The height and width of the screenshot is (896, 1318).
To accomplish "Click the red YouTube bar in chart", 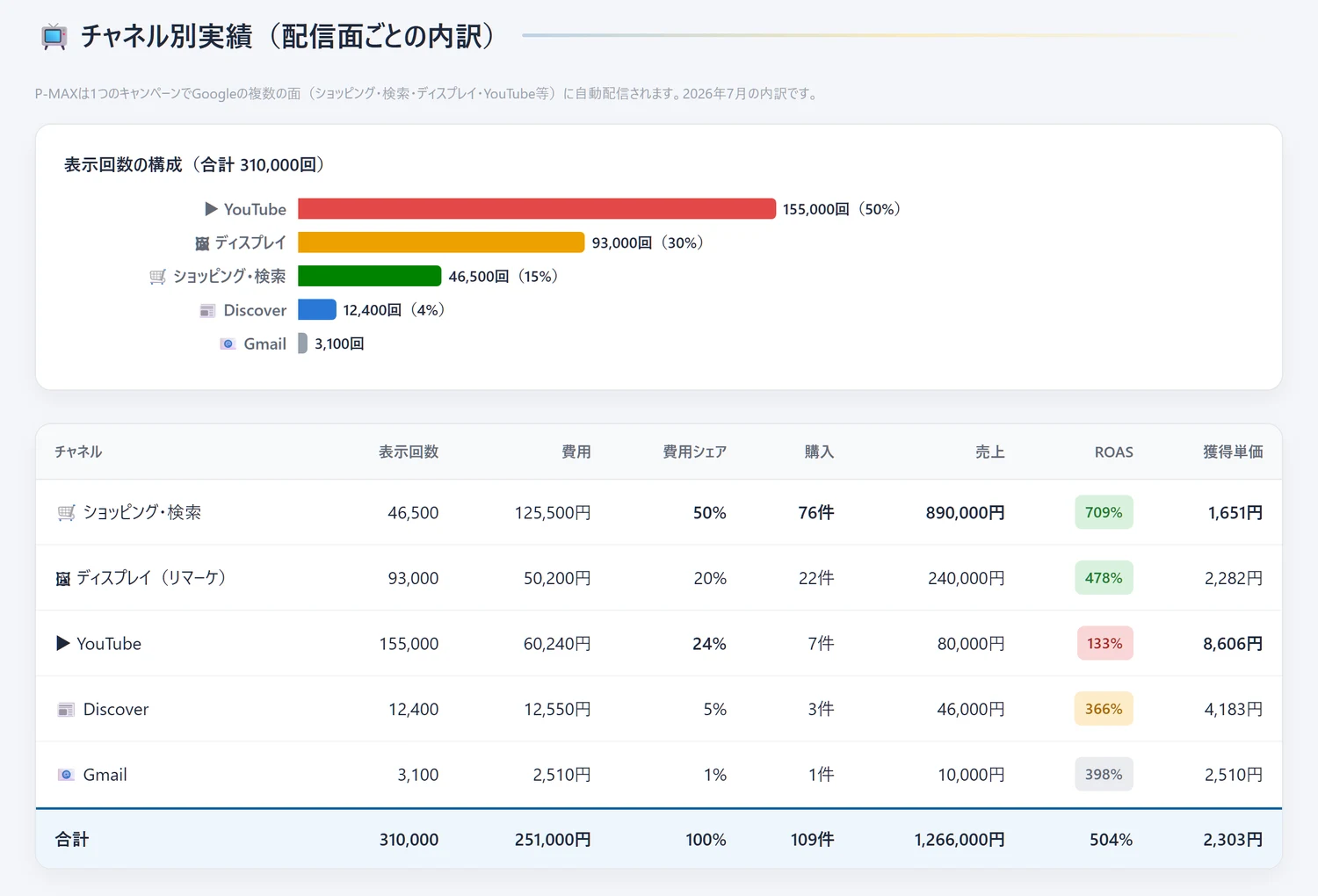I will coord(537,208).
